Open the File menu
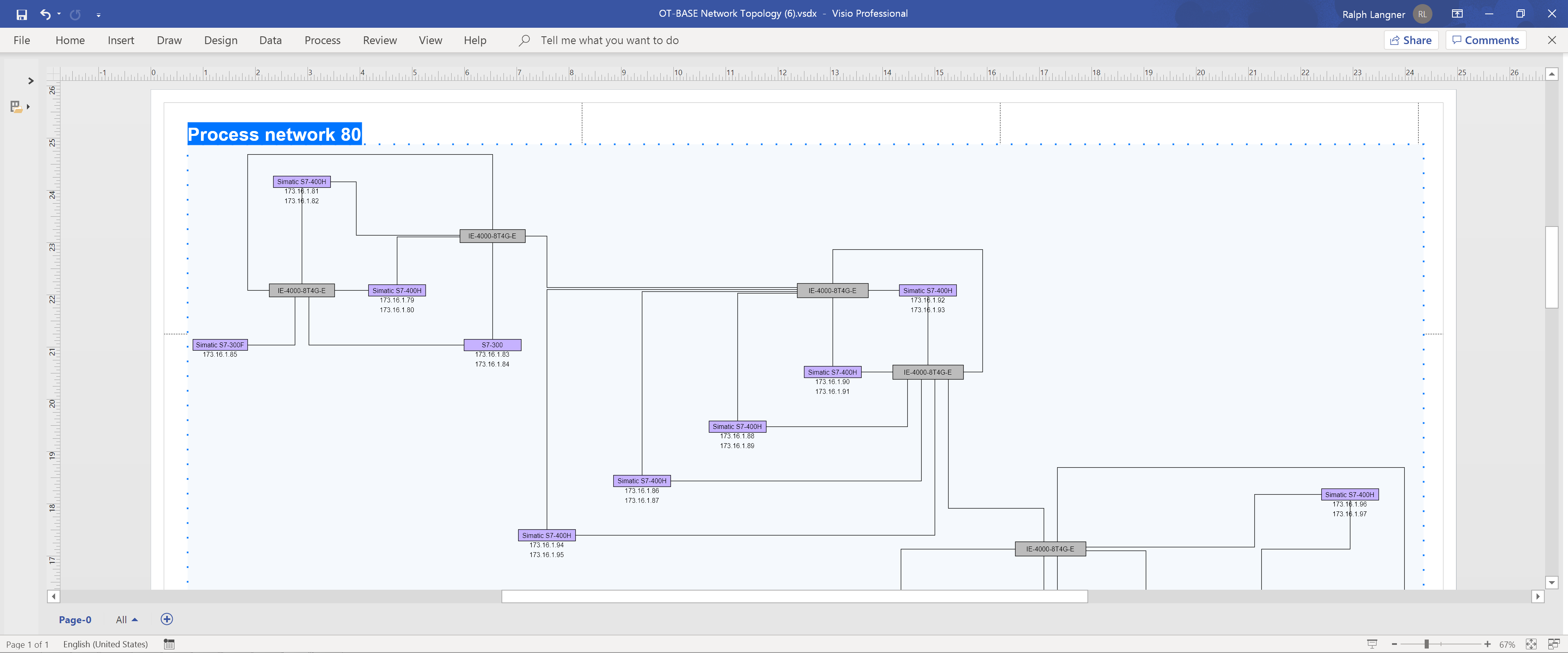The image size is (1568, 653). (22, 40)
